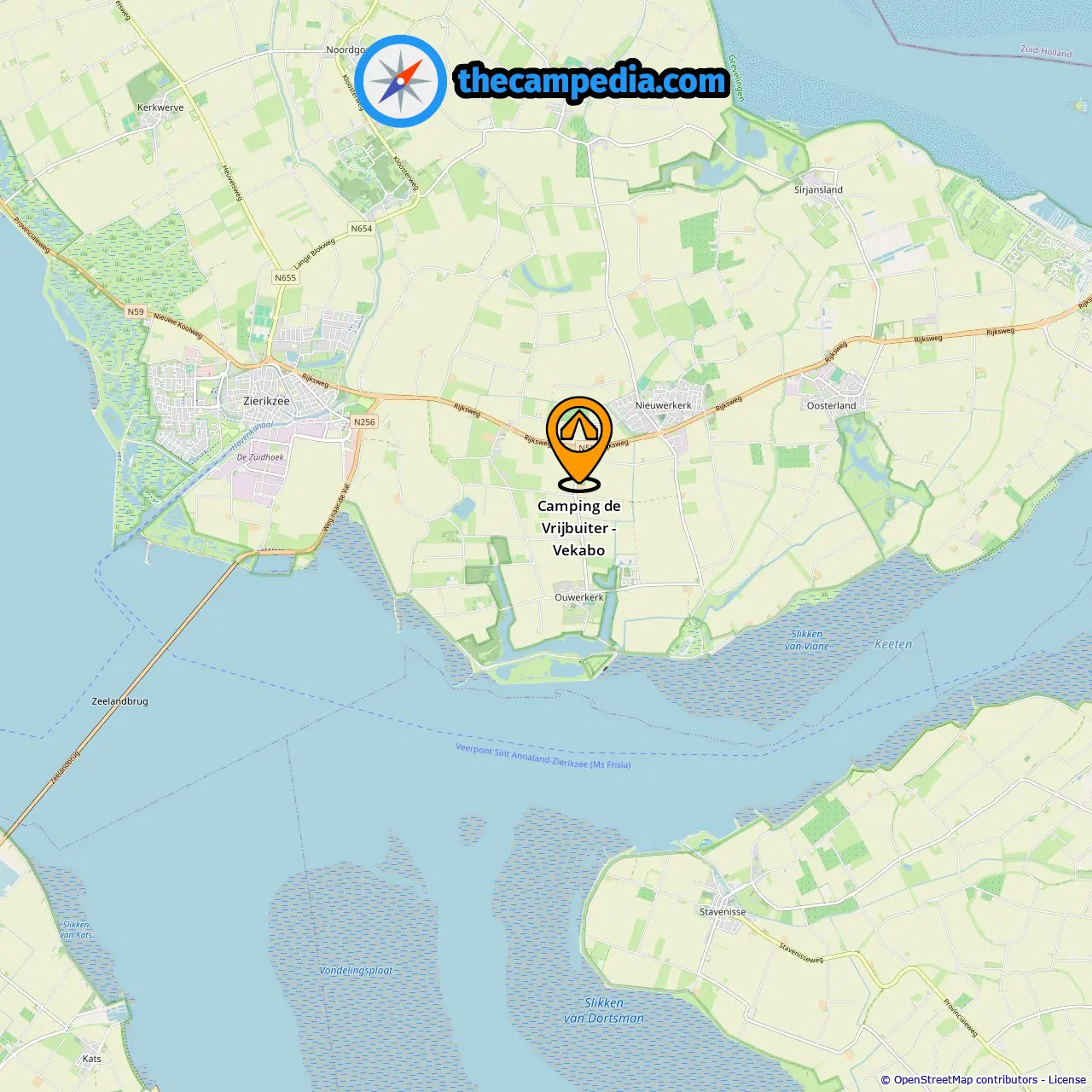The width and height of the screenshot is (1092, 1092).
Task: Open the thecampedia.com site title
Action: 592,81
